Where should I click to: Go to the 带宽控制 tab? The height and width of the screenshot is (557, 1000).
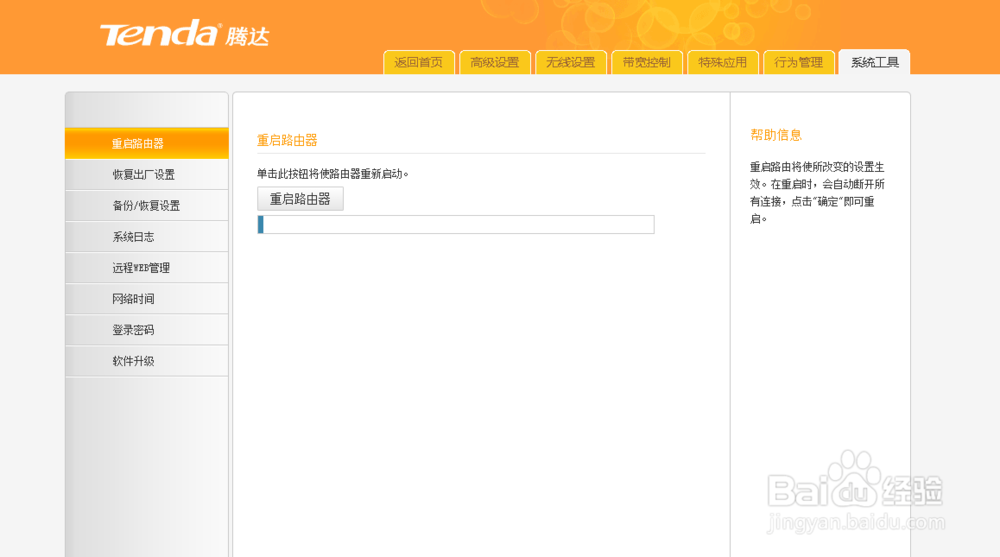coord(647,62)
